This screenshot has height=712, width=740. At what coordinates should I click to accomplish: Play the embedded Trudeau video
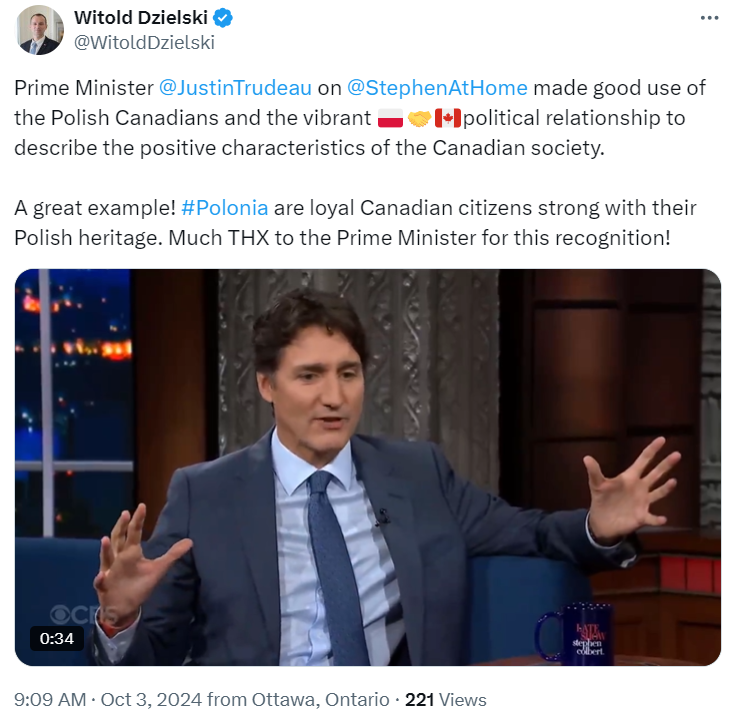coord(368,467)
